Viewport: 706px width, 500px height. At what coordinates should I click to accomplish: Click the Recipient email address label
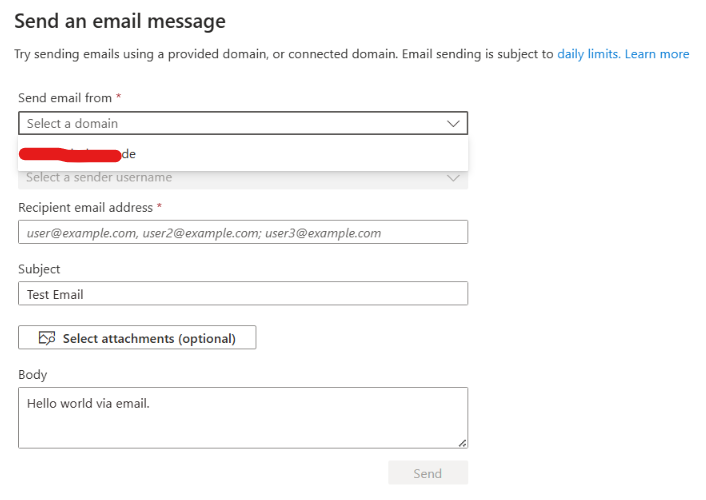[86, 208]
